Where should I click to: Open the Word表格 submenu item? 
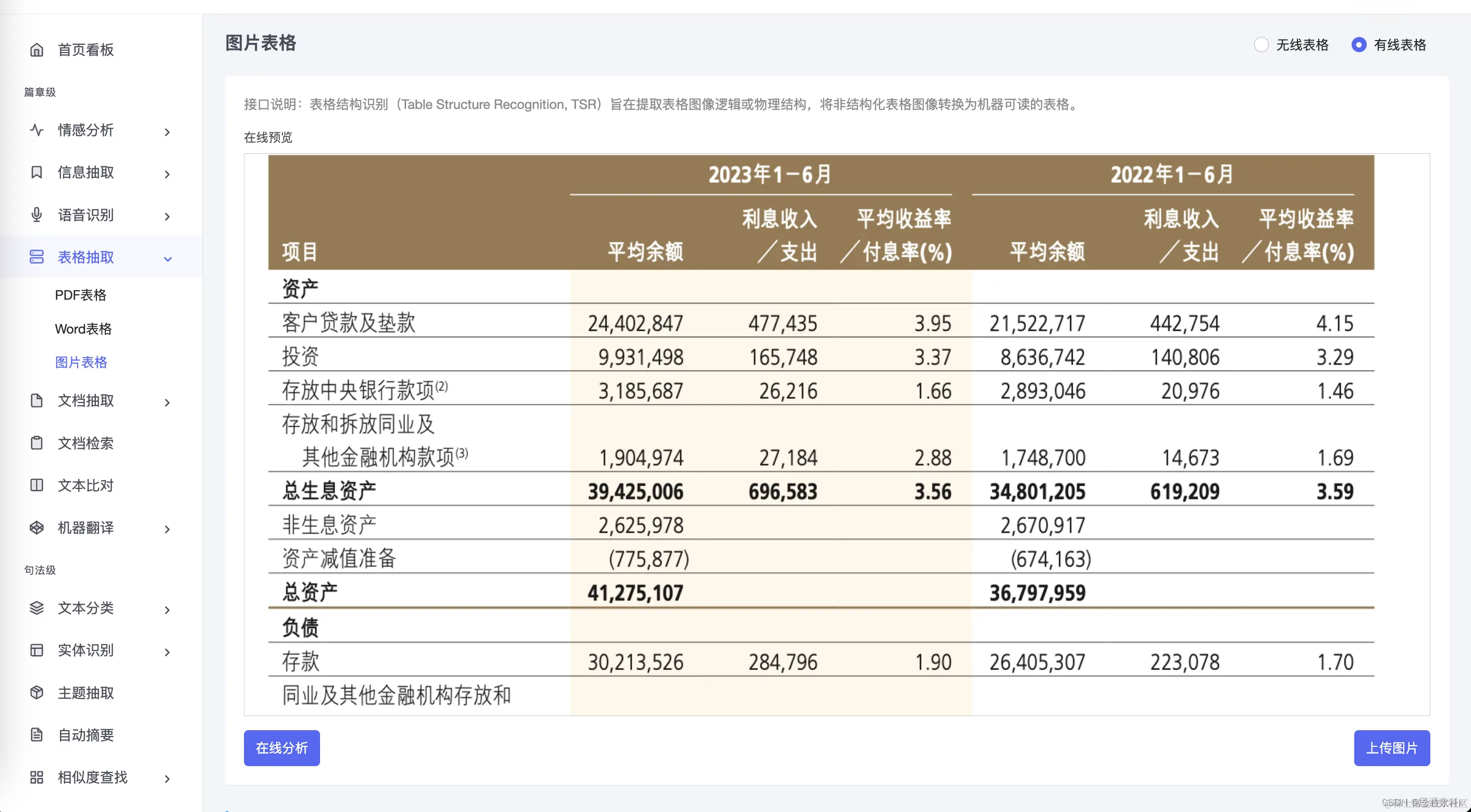tap(83, 329)
